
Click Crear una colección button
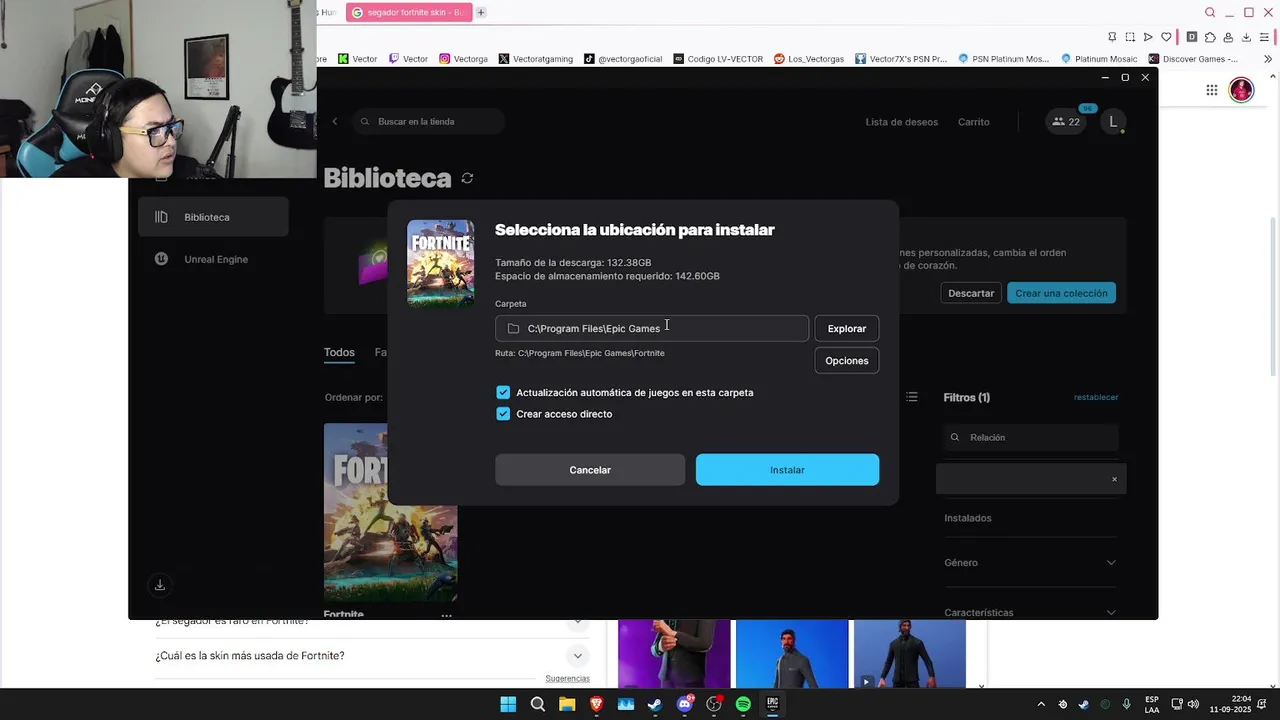pos(1061,293)
